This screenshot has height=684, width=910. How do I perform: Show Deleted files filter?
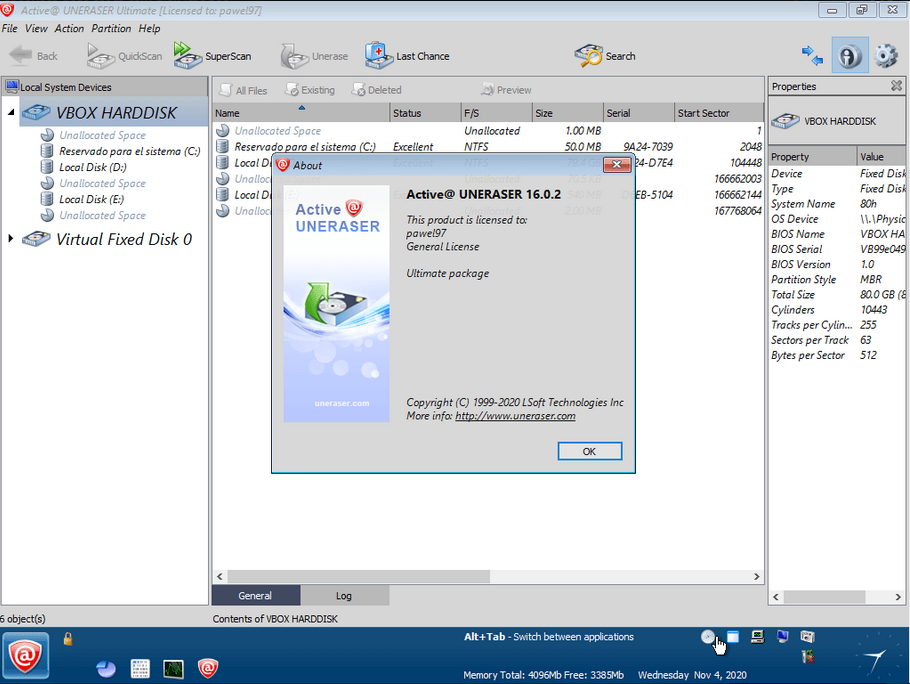coord(377,90)
